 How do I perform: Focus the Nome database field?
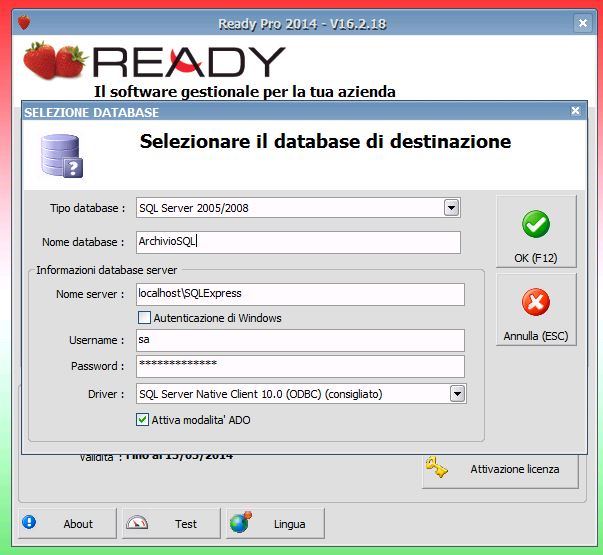click(298, 242)
